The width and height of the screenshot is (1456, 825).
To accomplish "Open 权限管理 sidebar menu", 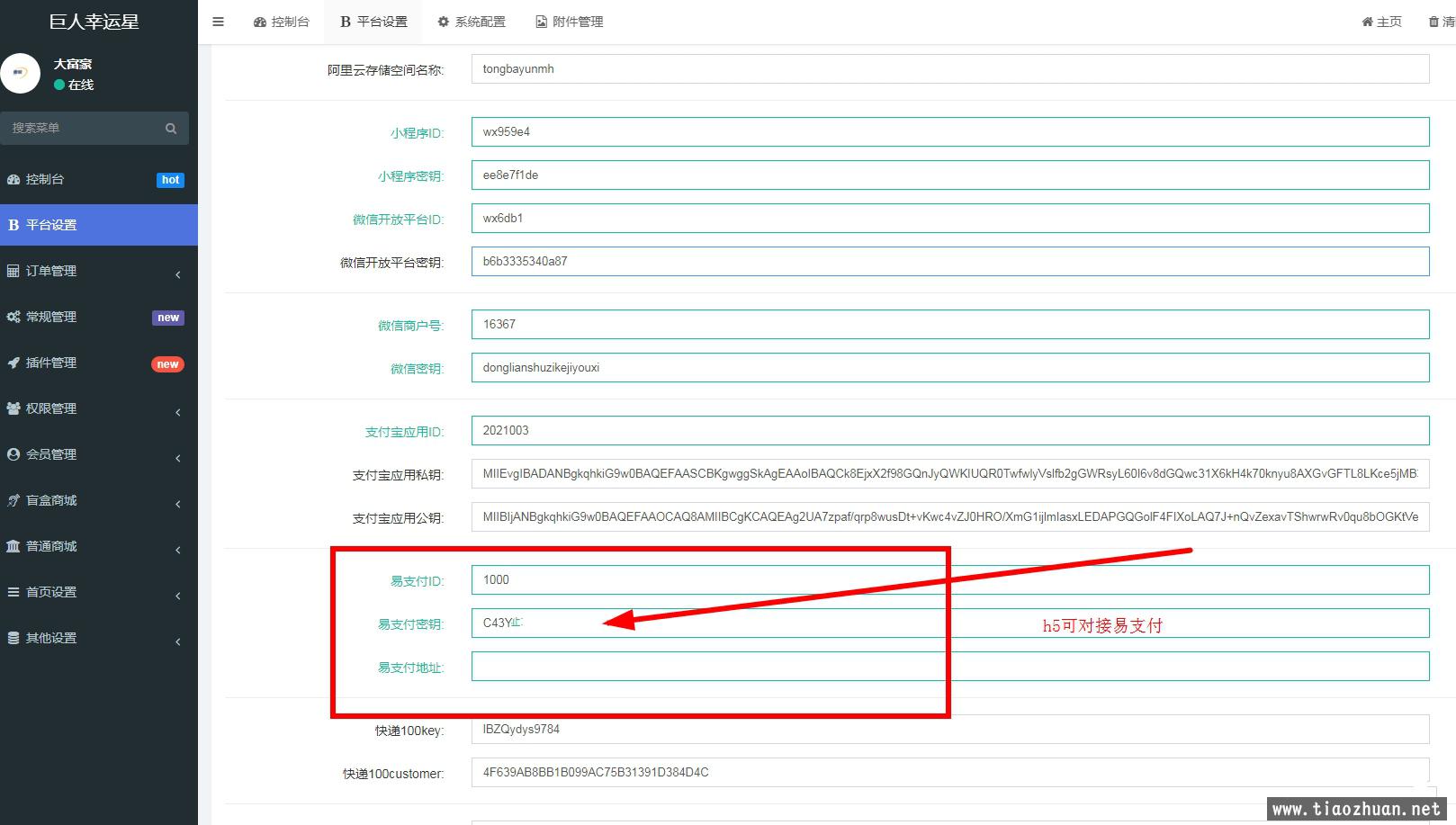I will [99, 408].
